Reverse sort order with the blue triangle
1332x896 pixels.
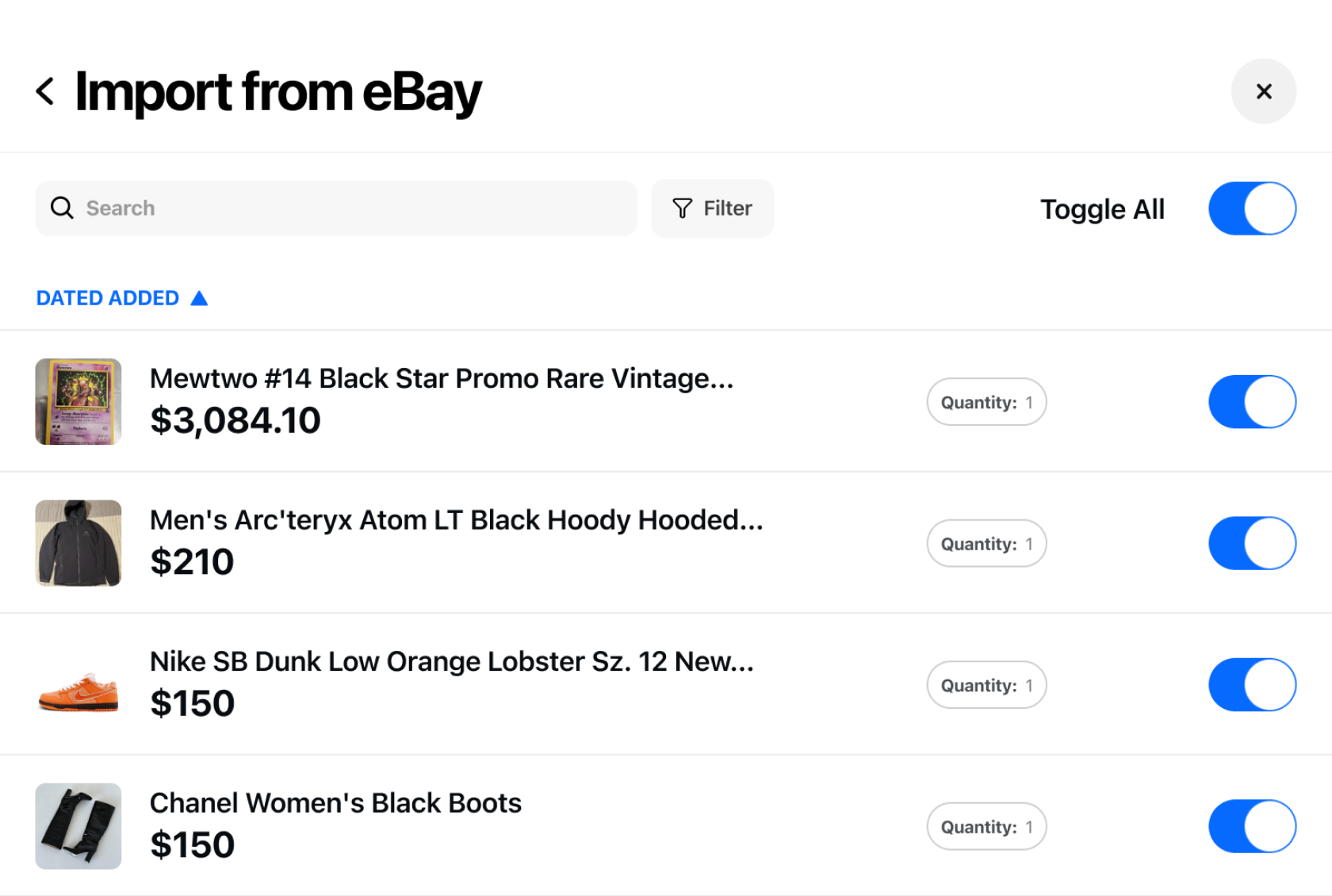click(199, 298)
